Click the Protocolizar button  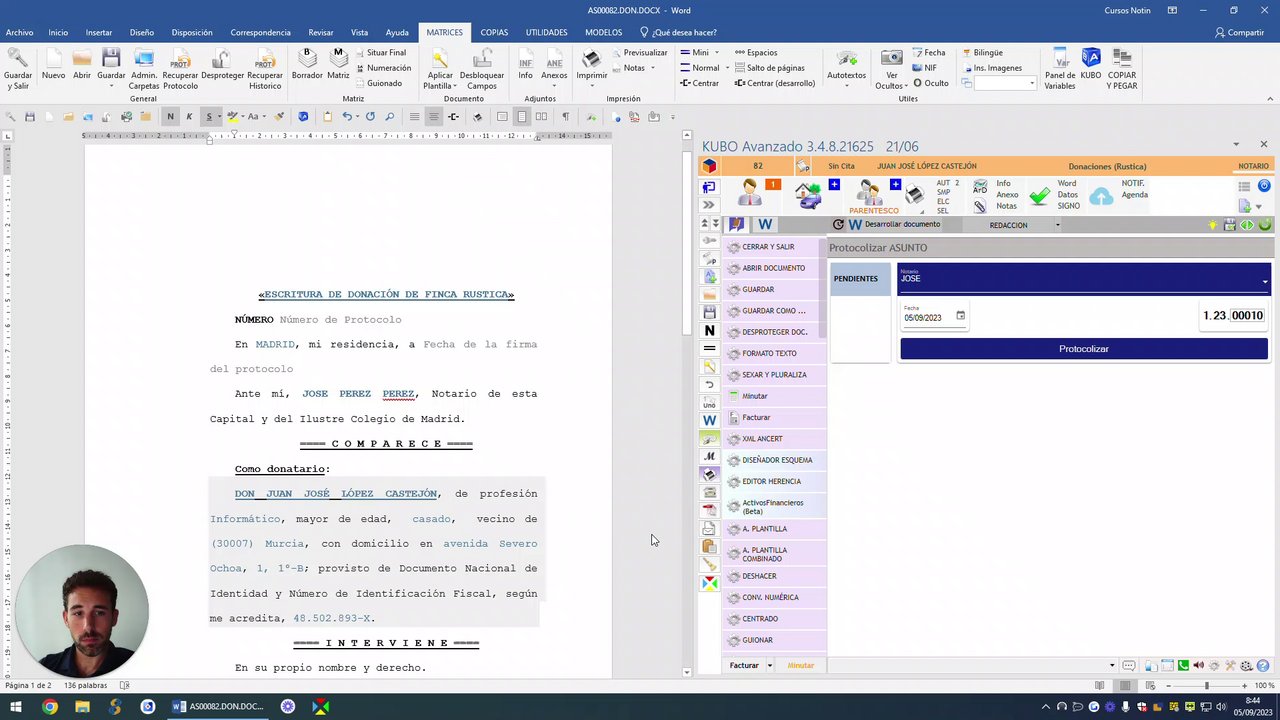(1084, 349)
